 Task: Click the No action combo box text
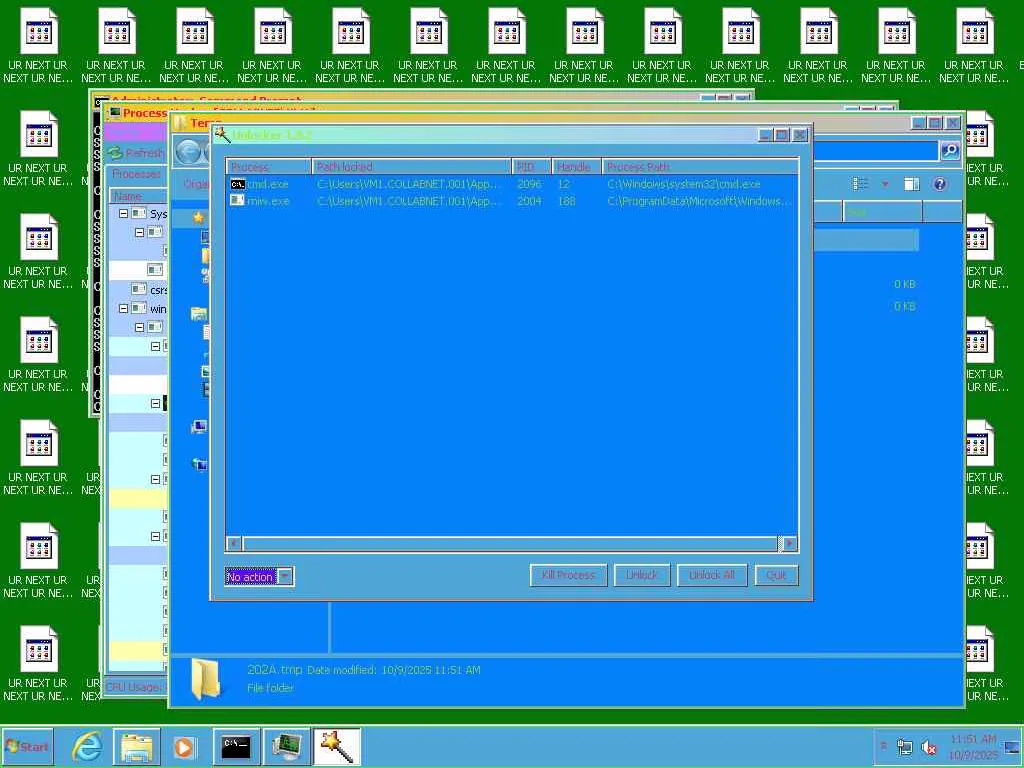coord(249,577)
